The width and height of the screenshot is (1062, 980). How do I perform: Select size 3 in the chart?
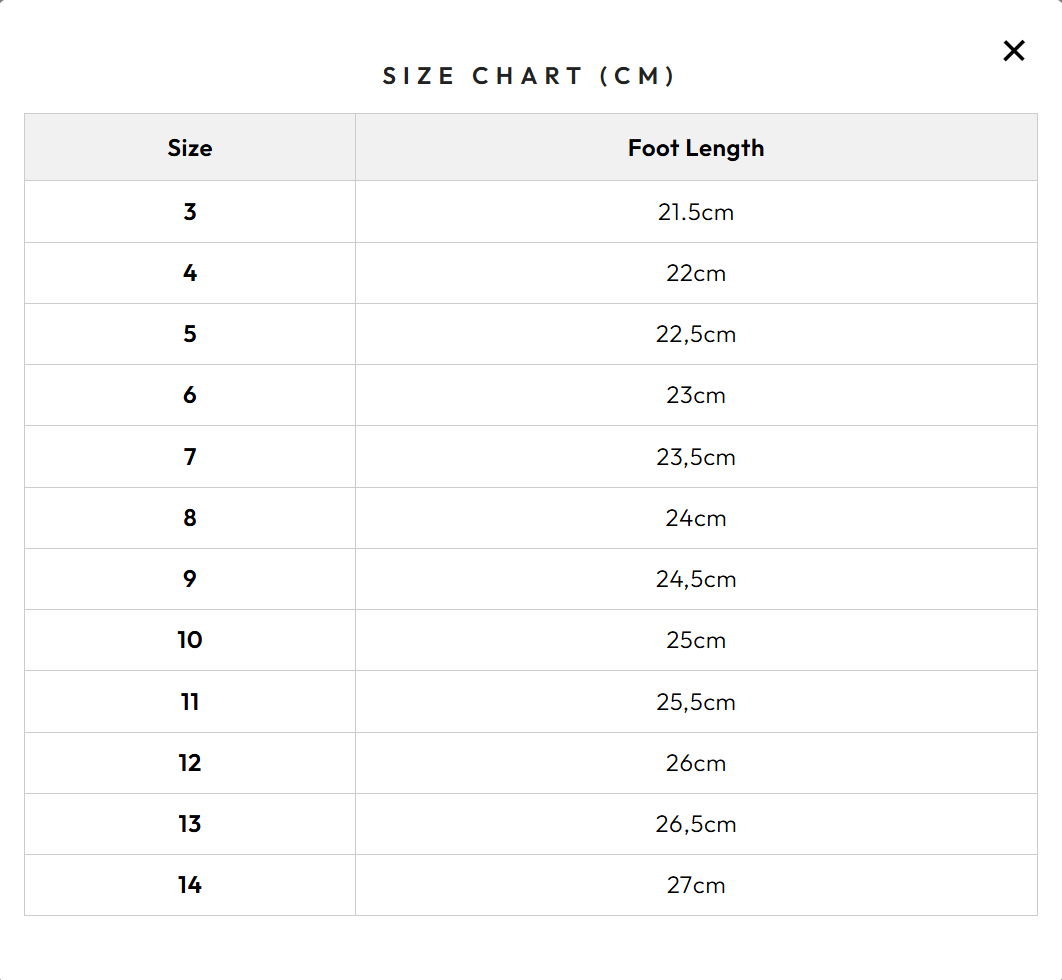pos(190,212)
